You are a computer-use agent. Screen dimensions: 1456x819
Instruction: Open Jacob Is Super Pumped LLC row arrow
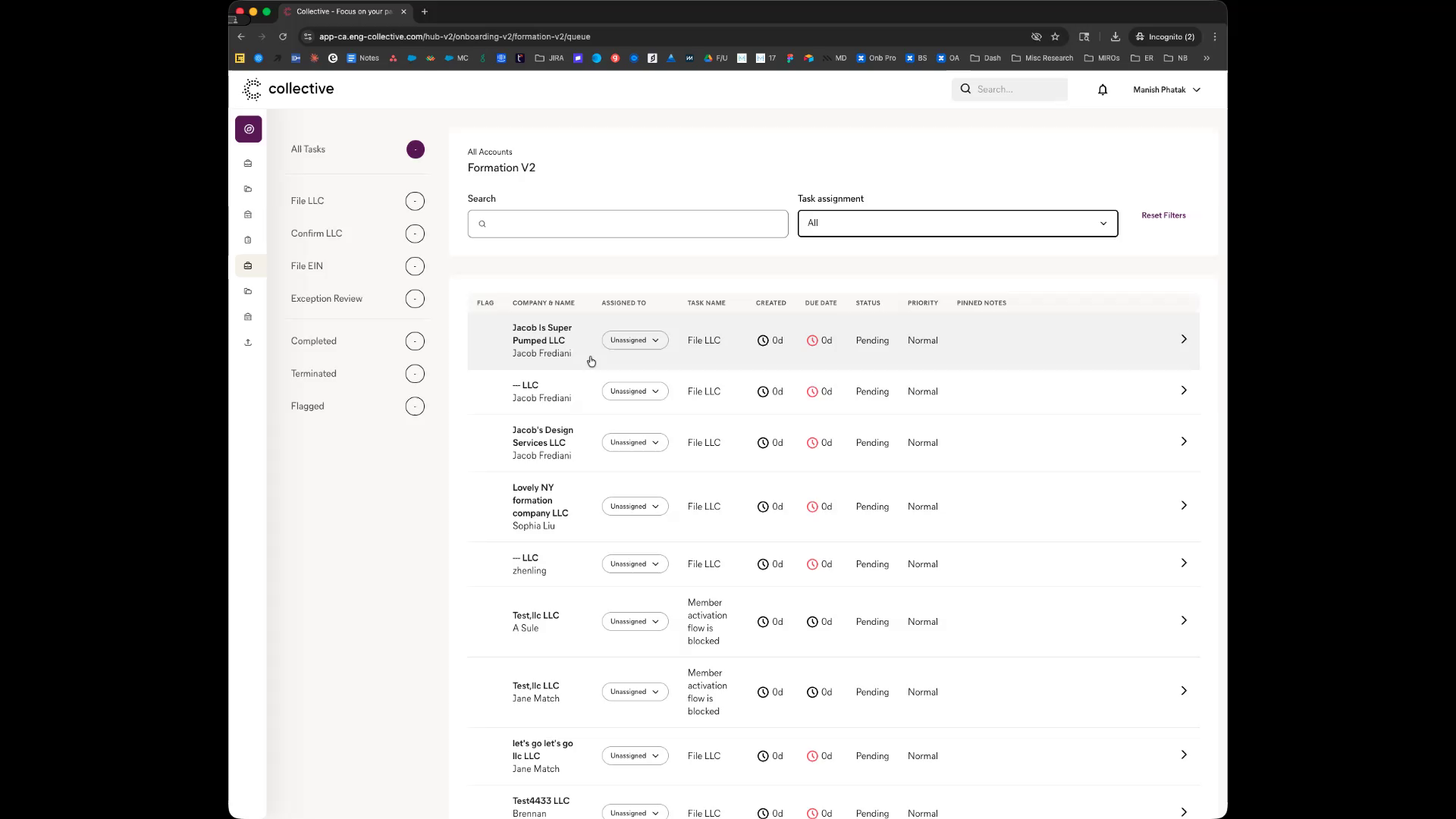pos(1183,340)
